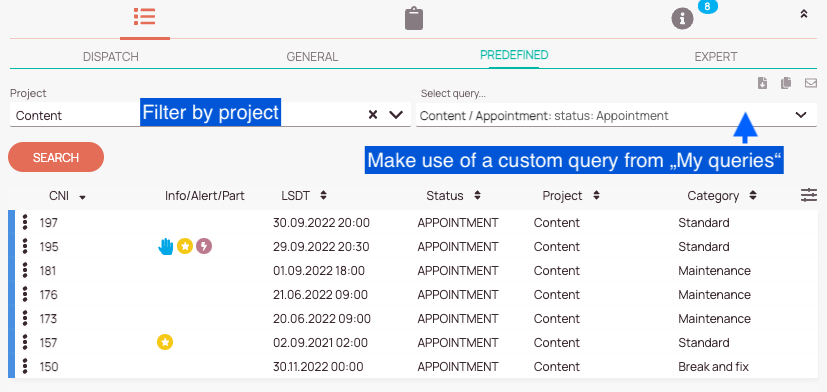Click the date 30.09.2022 20:00
The height and width of the screenshot is (392, 827).
[321, 223]
